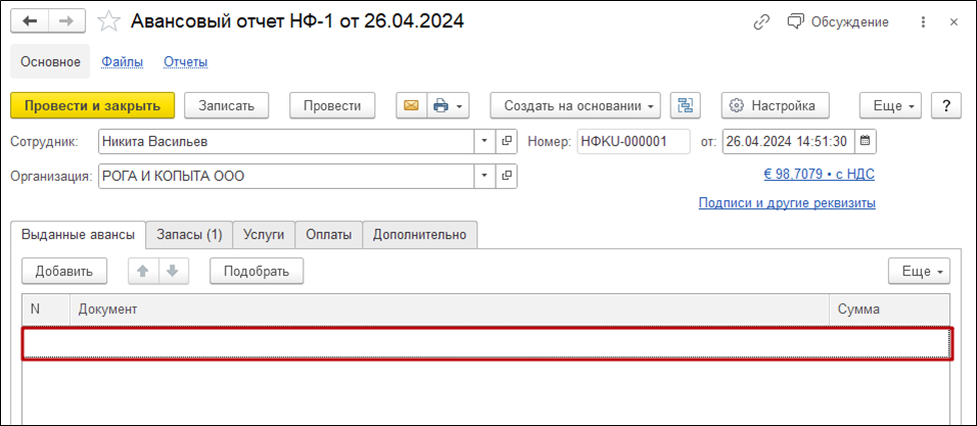Open the document structure/relations icon
This screenshot has height=426, width=977.
[686, 105]
